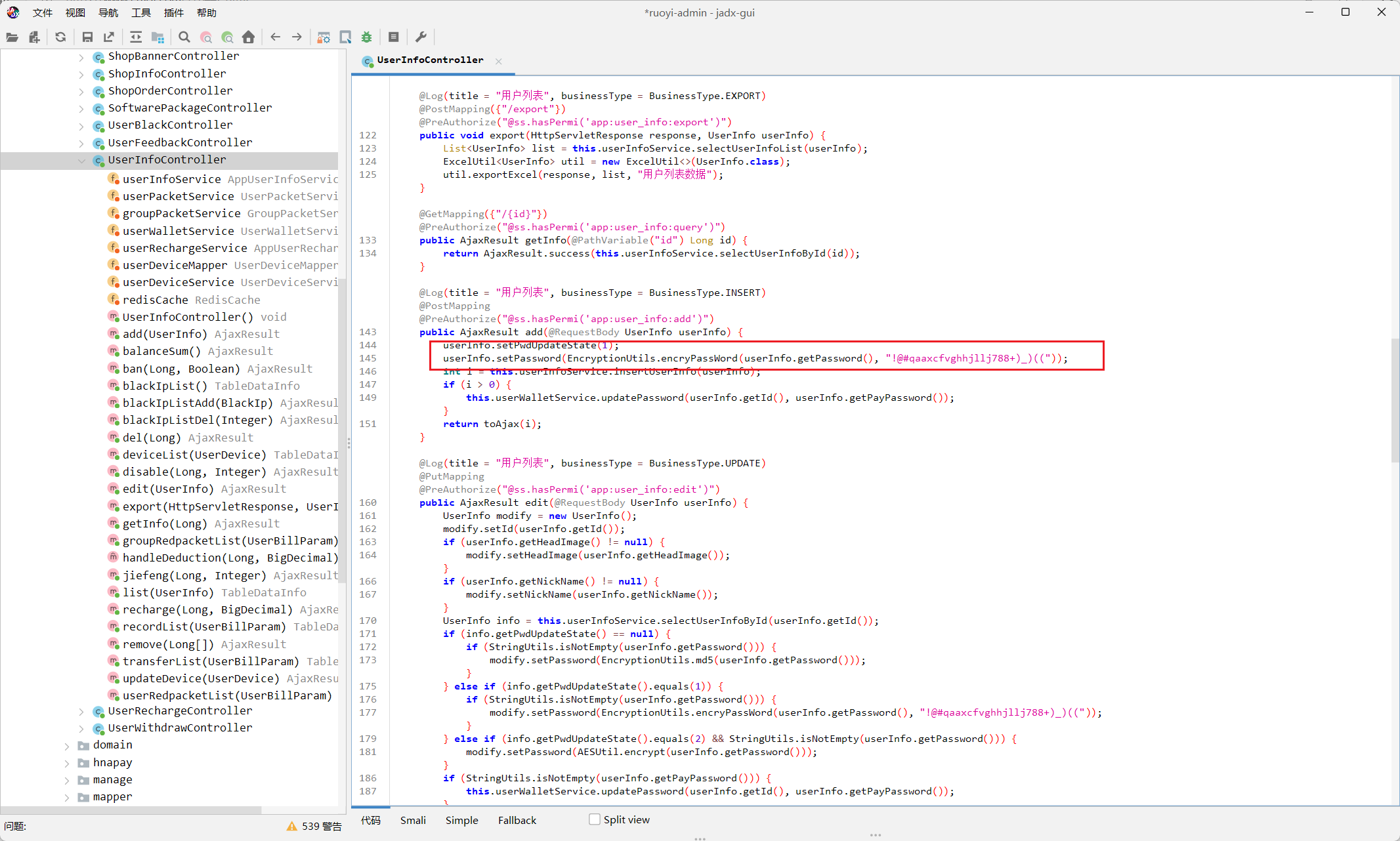Image resolution: width=1400 pixels, height=841 pixels.
Task: Click the quark engine toolbar icon
Action: click(x=345, y=37)
